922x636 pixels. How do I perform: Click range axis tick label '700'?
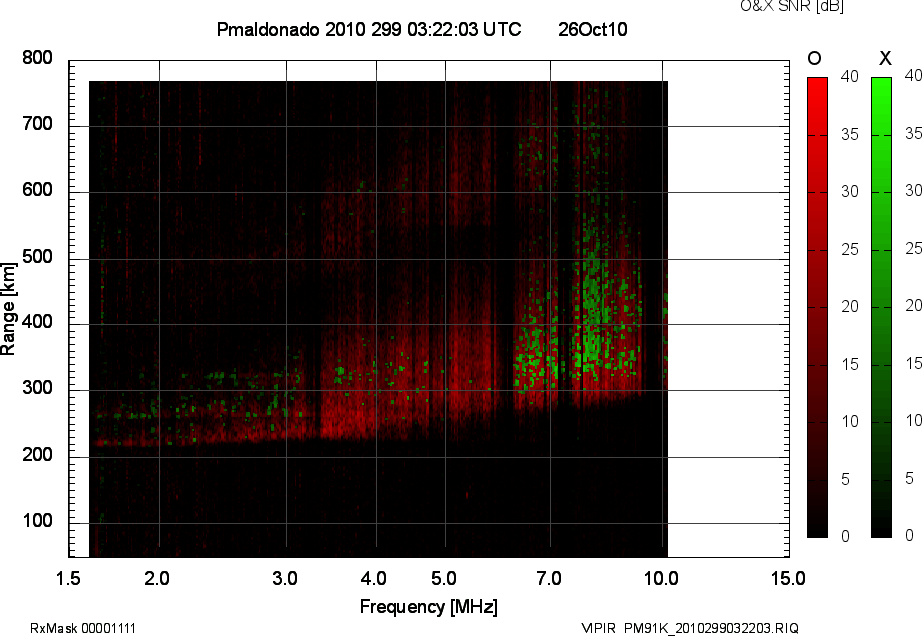[38, 124]
